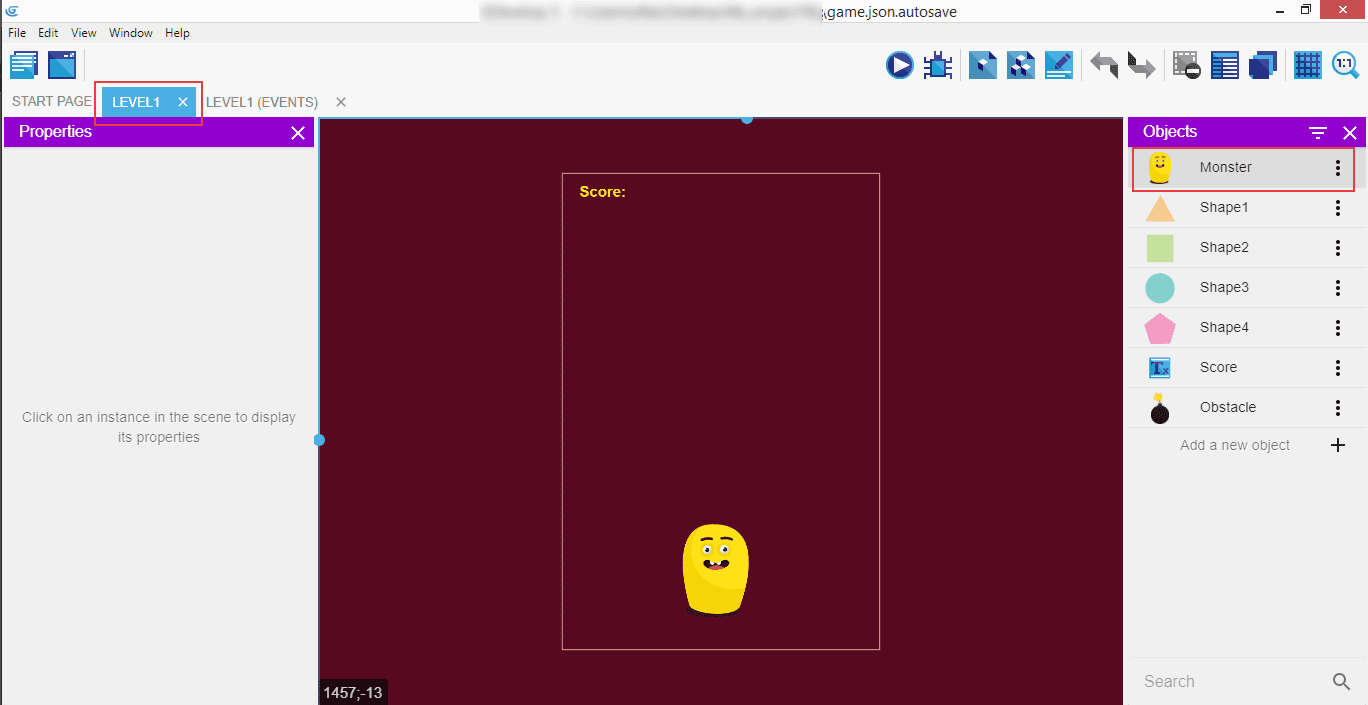Viewport: 1368px width, 705px height.
Task: Open the filter options in Objects panel
Action: click(1318, 133)
